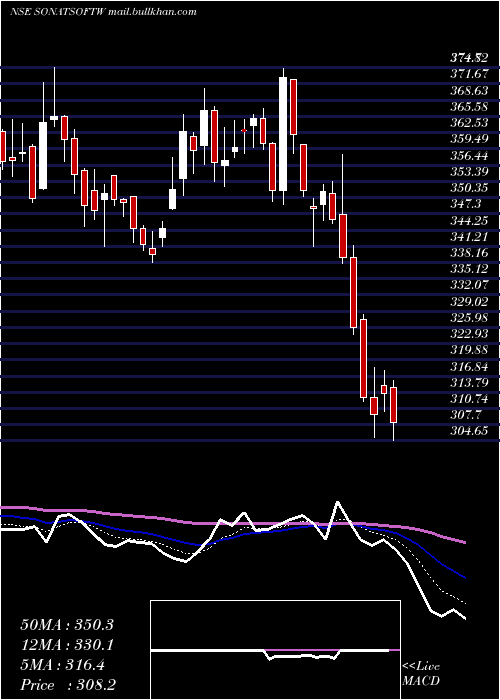Viewport: 500px width, 700px height.
Task: Pick the 353.39 price axis value
Action: 469,171
